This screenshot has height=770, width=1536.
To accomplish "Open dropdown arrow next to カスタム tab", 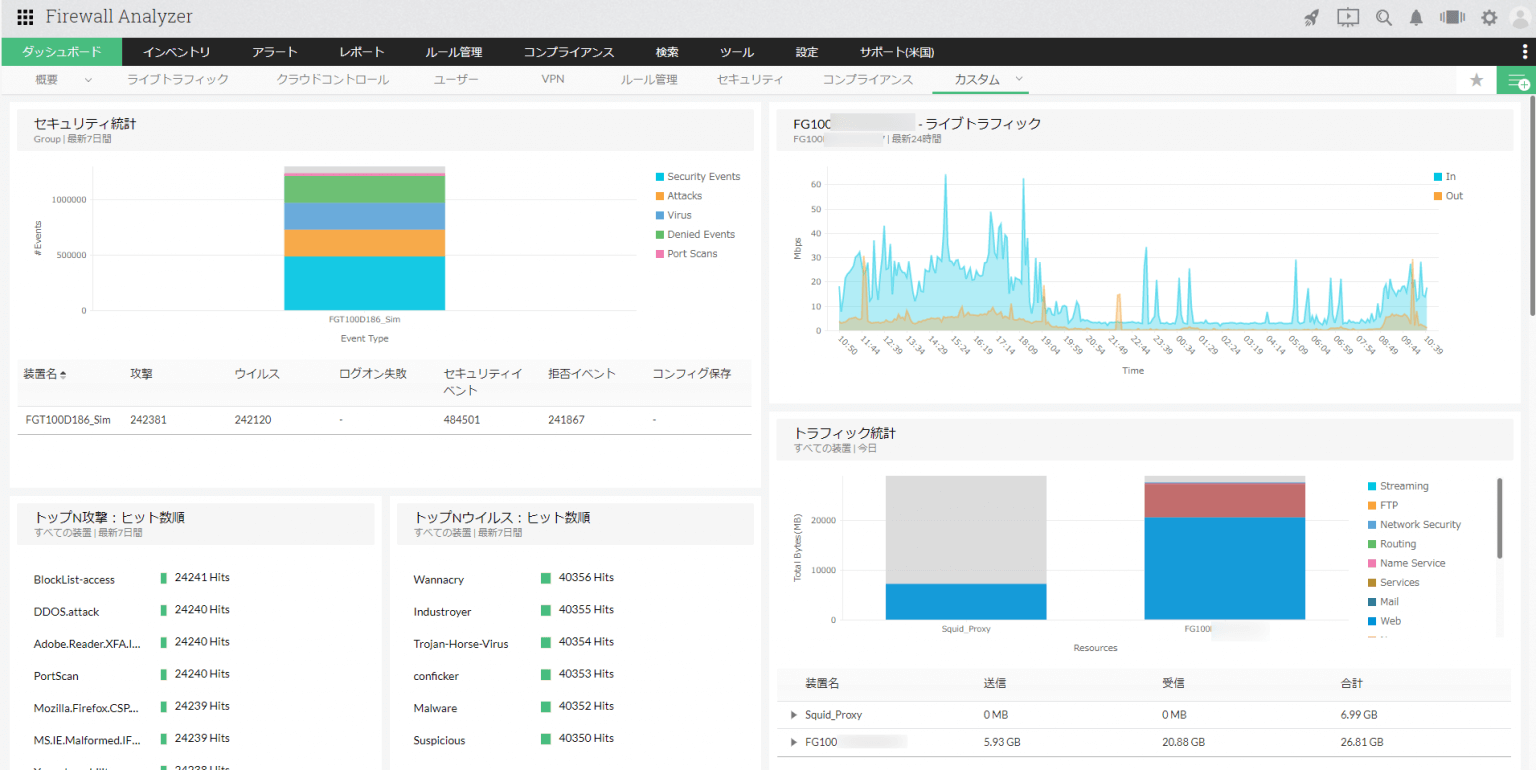I will (1019, 79).
